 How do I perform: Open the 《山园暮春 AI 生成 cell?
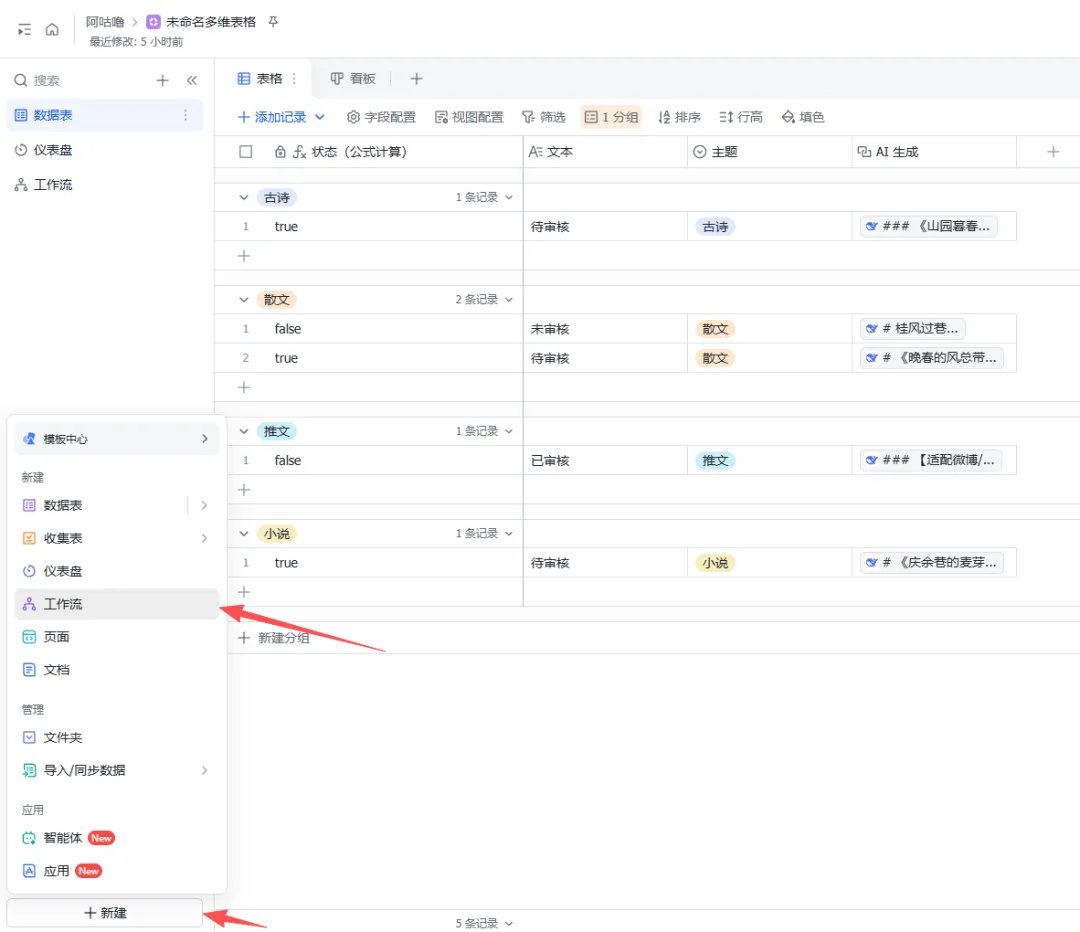tap(928, 226)
